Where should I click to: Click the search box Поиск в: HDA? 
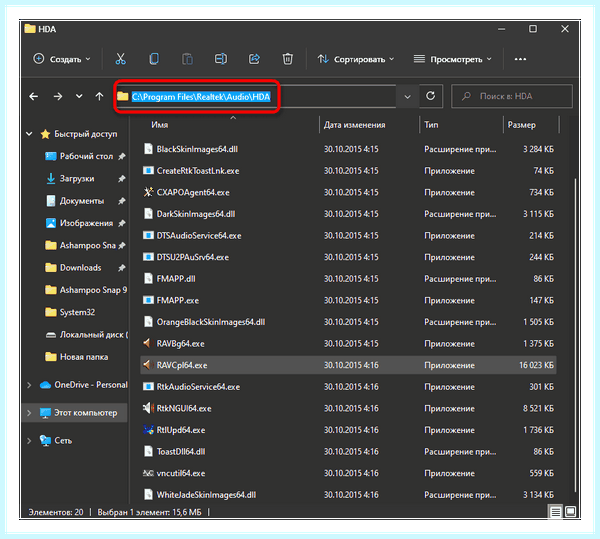point(512,96)
